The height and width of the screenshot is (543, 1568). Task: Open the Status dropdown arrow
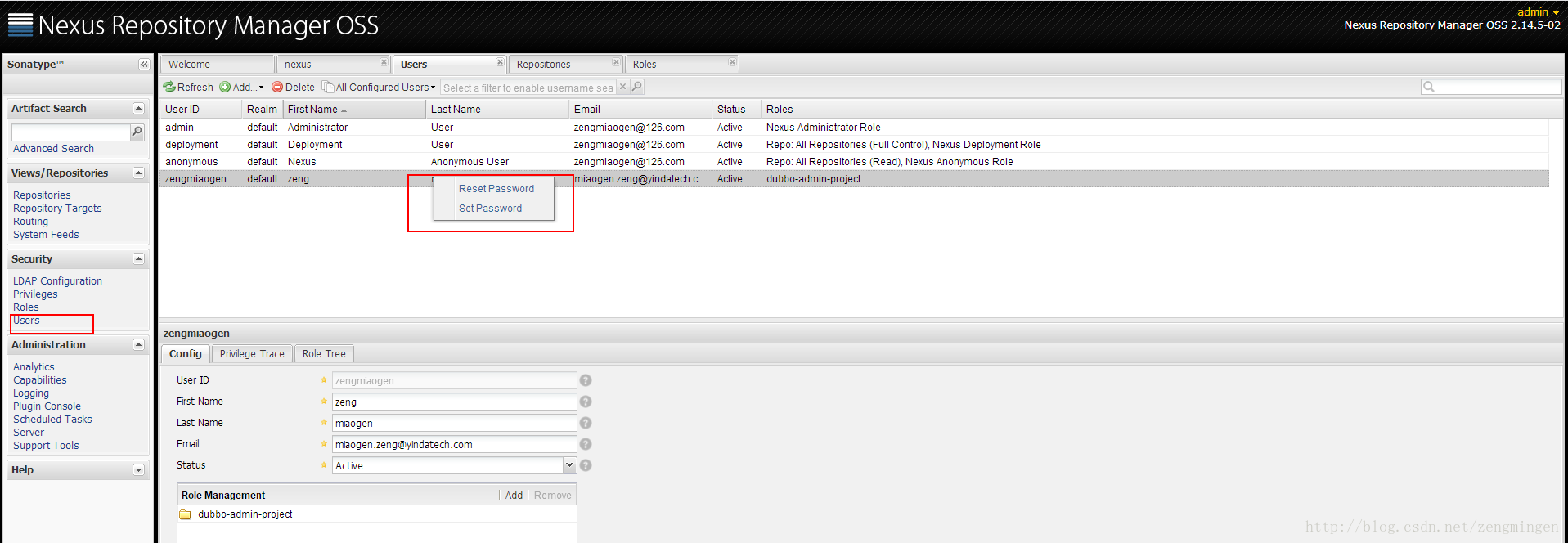click(x=569, y=465)
